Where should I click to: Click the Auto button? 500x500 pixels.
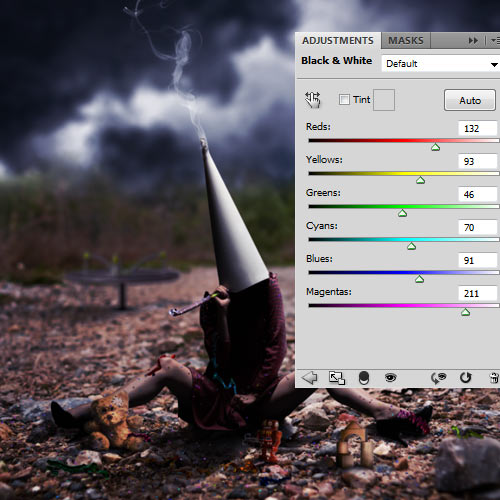click(470, 100)
